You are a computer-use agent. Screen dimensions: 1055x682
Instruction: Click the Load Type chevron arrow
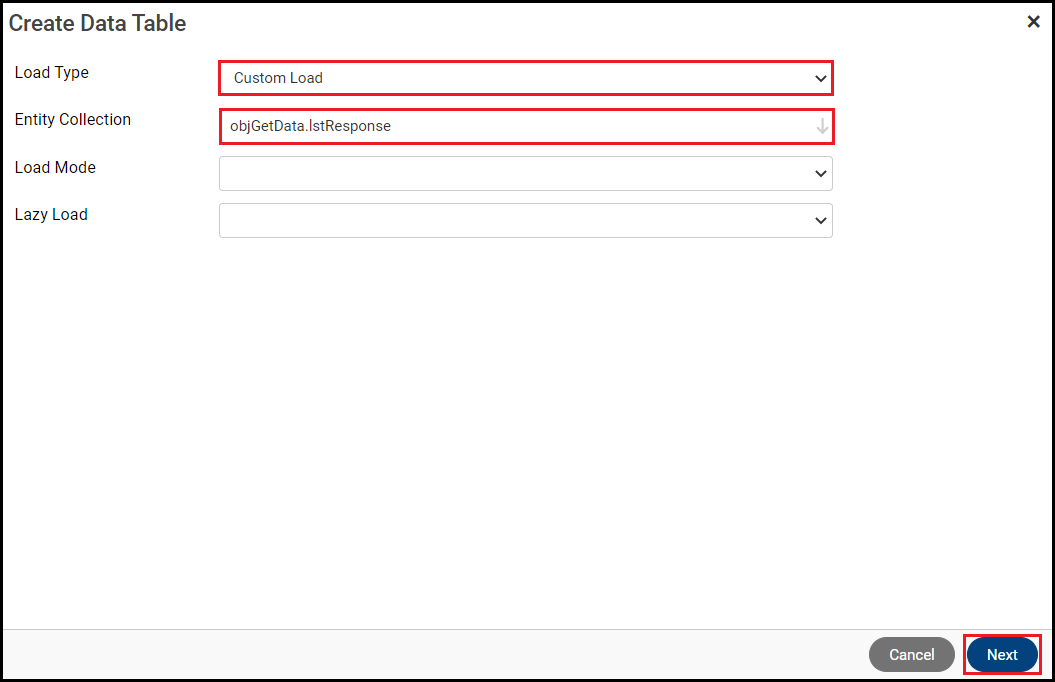tap(821, 78)
